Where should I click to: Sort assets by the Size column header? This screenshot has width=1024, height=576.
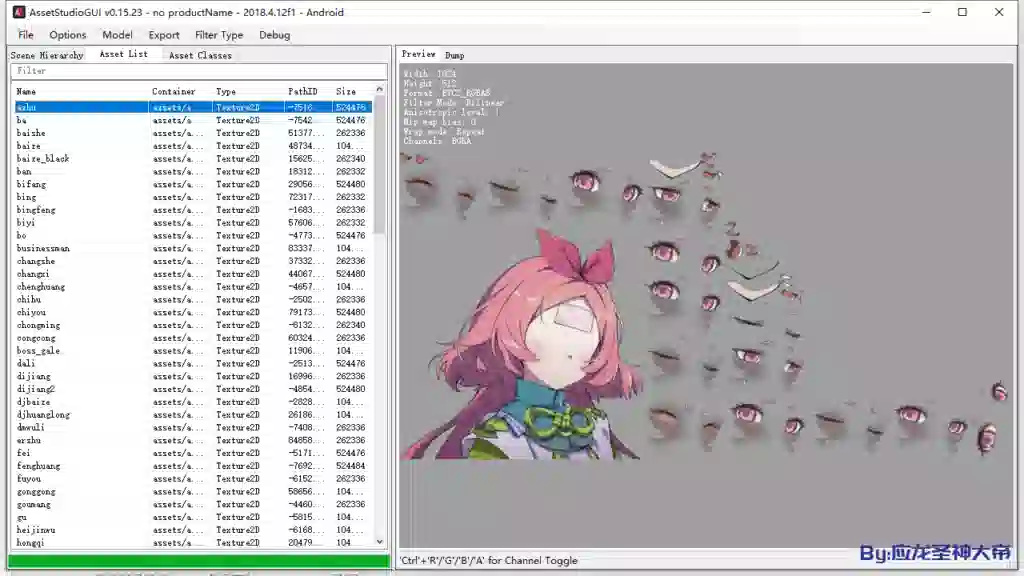point(353,91)
